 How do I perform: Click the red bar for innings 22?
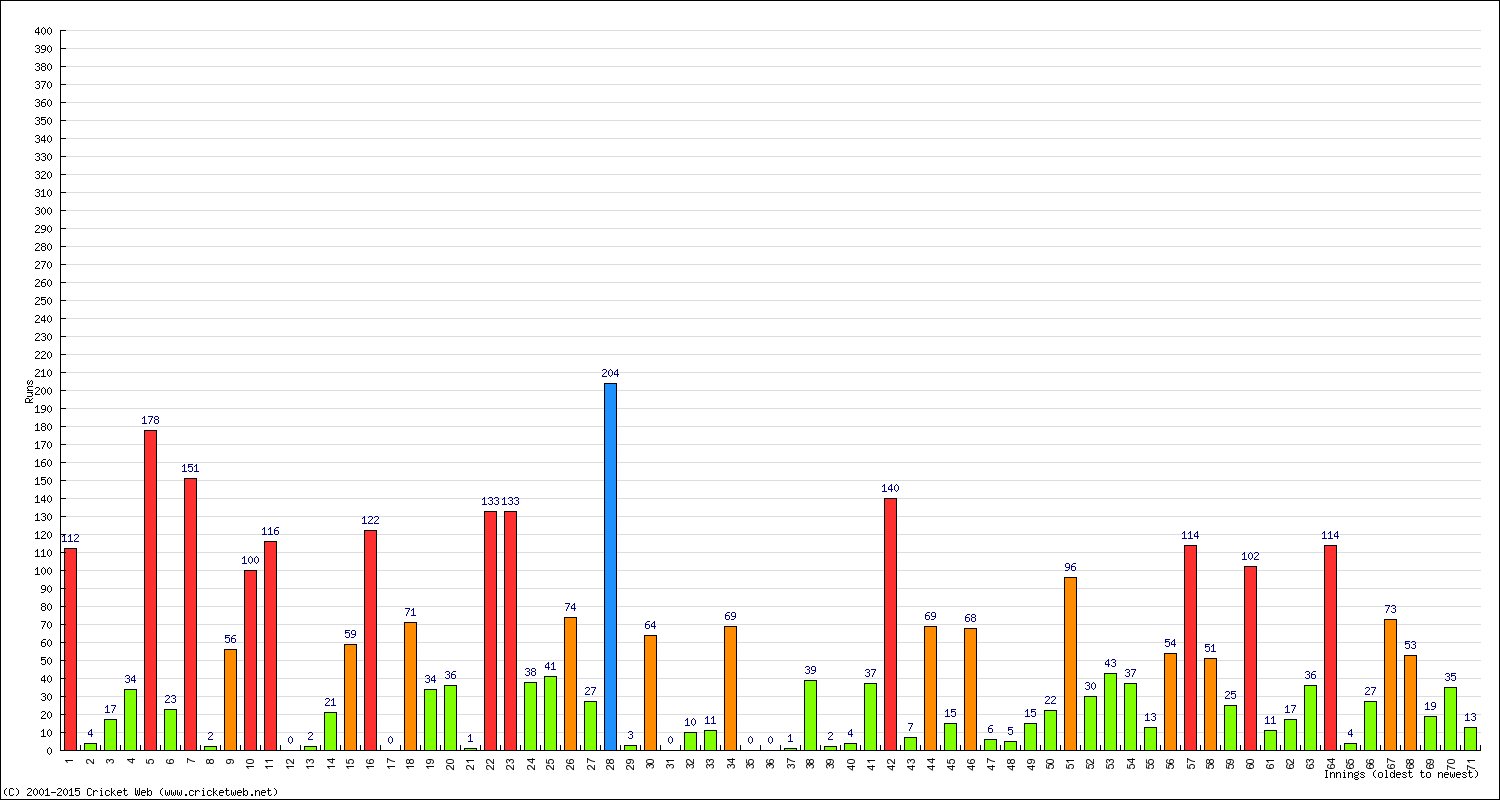[x=490, y=630]
